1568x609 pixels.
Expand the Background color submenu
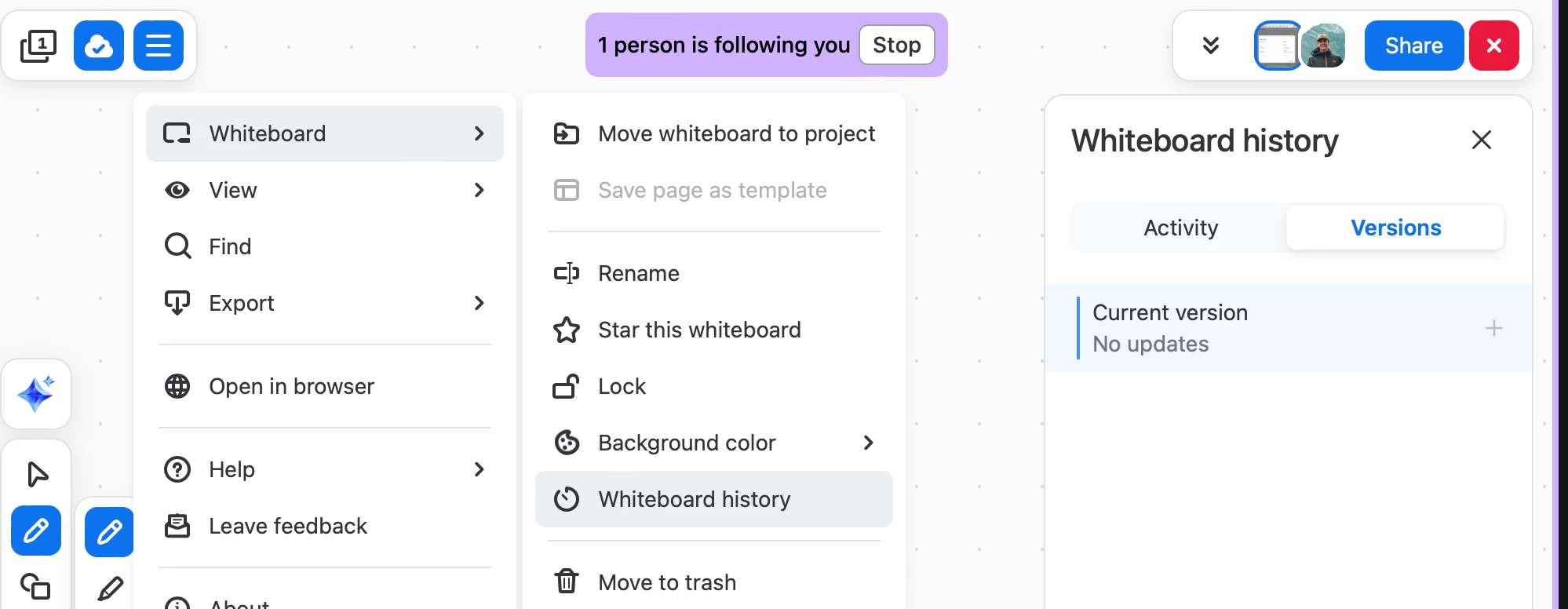coord(714,443)
